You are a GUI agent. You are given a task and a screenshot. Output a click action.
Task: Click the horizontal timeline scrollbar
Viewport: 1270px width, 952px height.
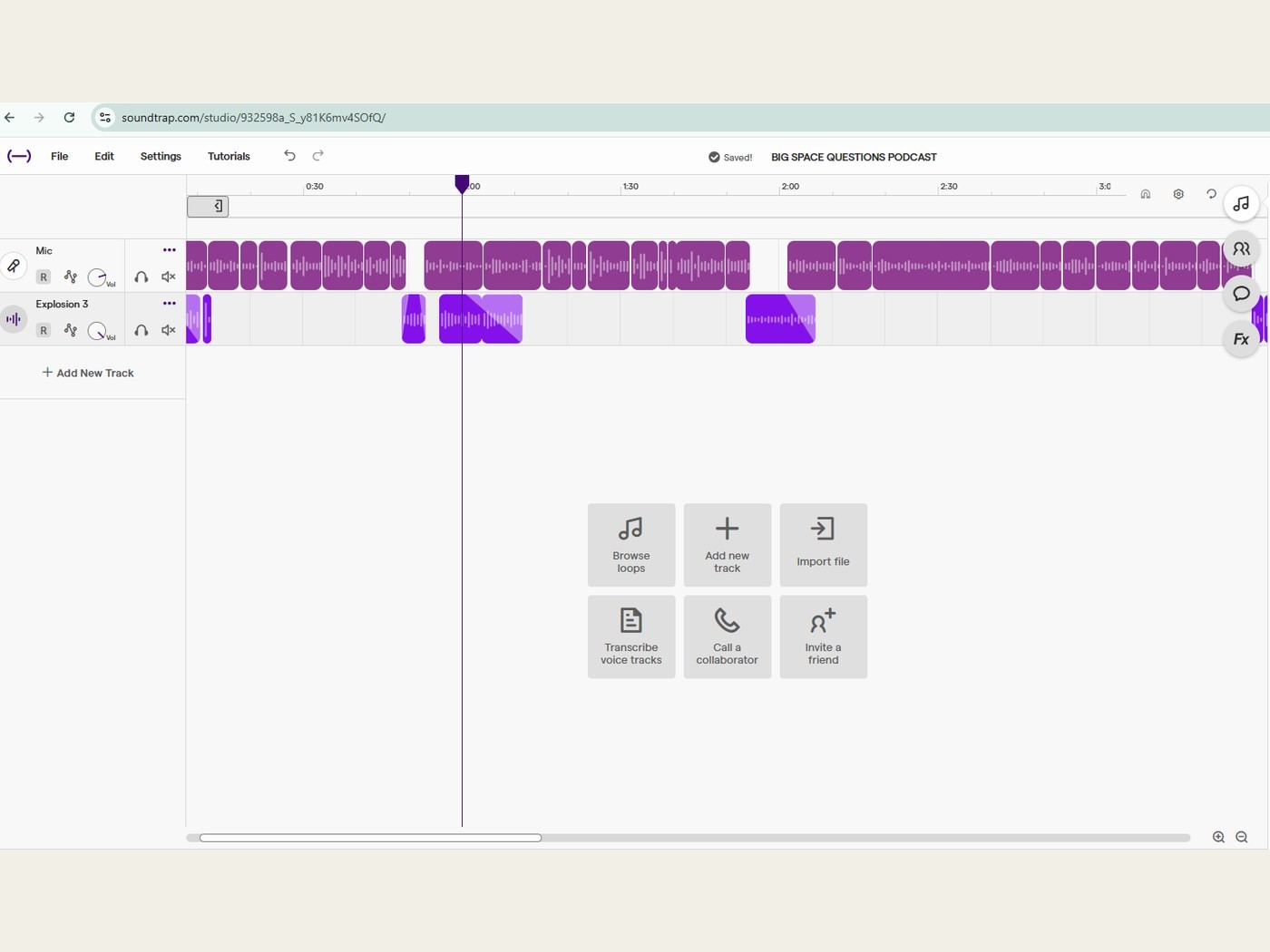tap(370, 838)
